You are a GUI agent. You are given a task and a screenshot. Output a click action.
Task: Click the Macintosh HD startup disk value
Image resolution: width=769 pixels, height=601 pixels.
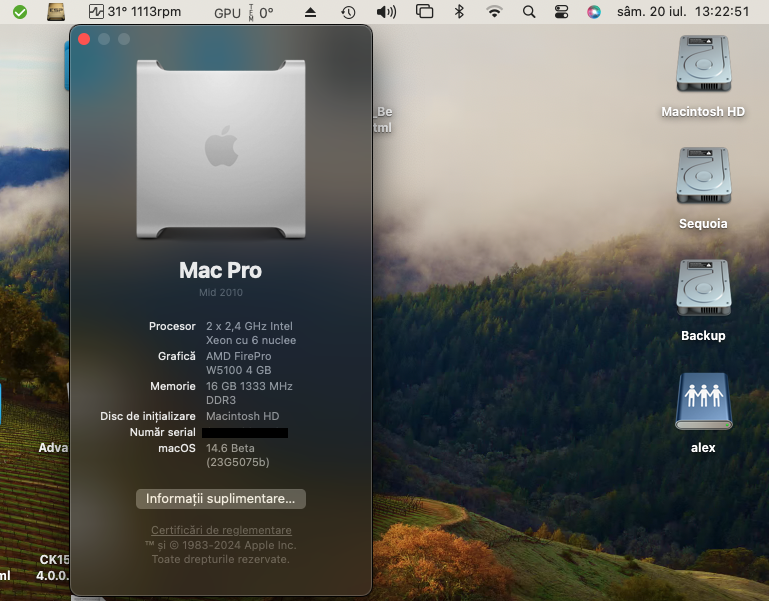pos(243,416)
